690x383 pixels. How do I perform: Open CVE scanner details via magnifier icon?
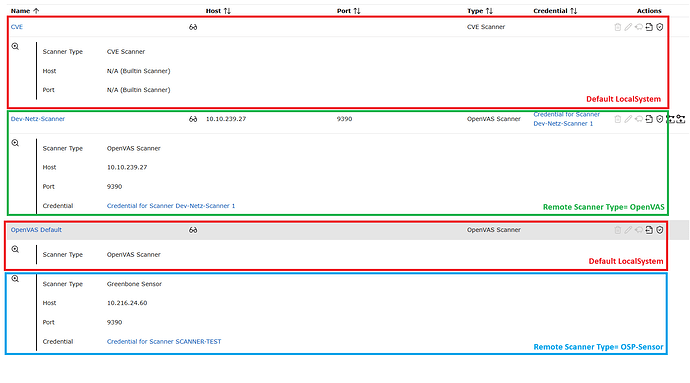(x=15, y=46)
